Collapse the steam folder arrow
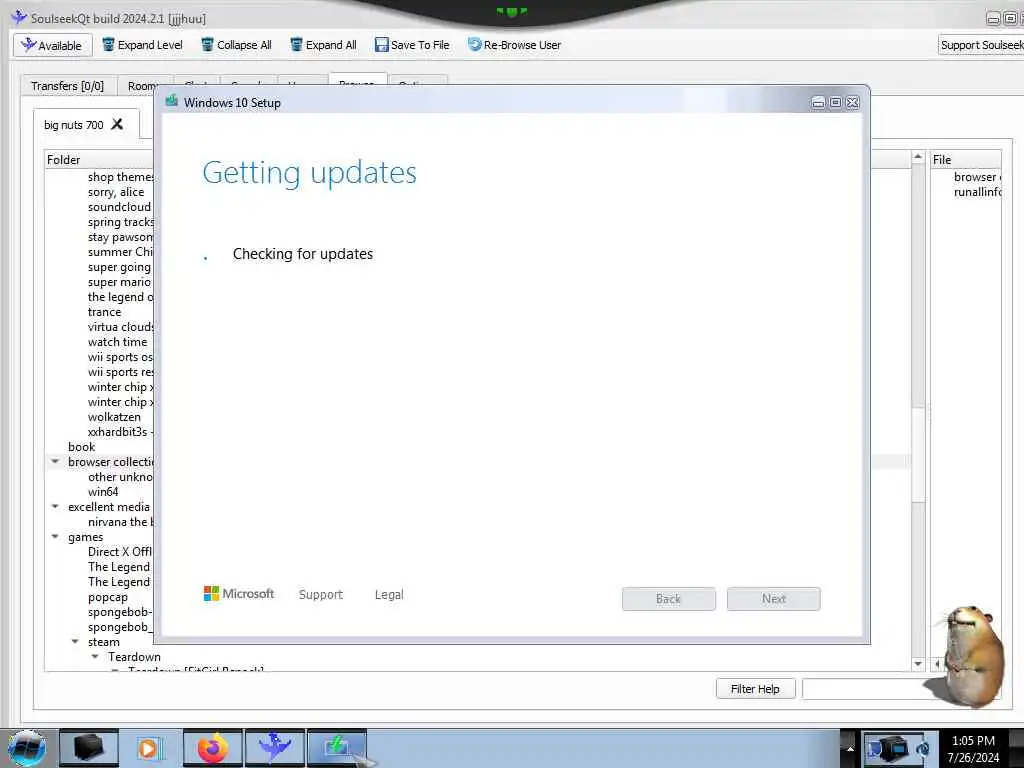Image resolution: width=1024 pixels, height=768 pixels. click(75, 641)
